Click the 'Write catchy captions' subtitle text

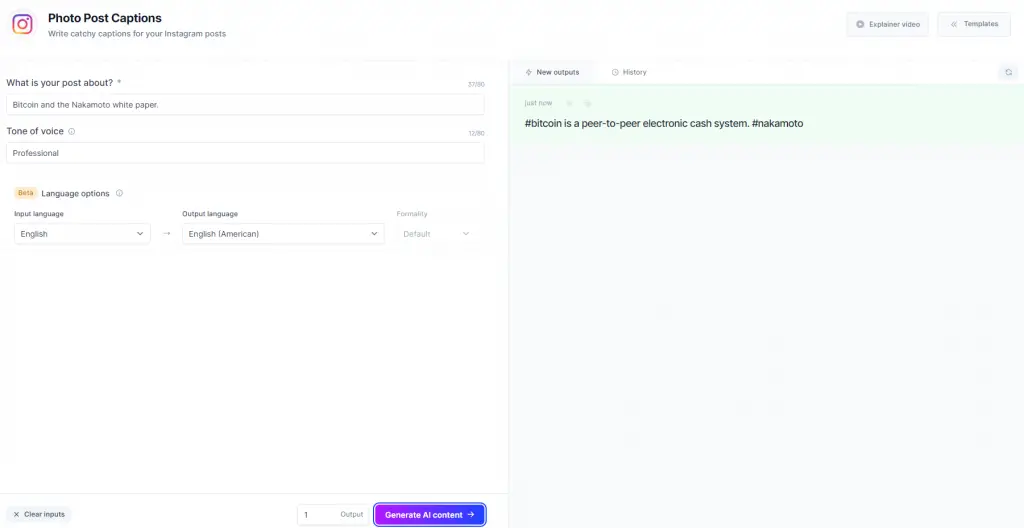[x=137, y=34]
